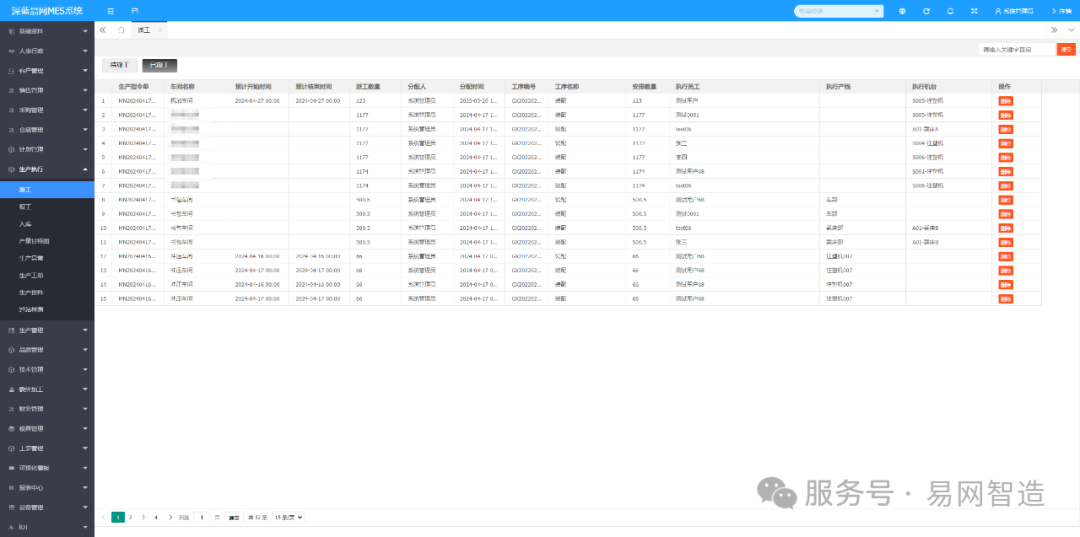The image size is (1080, 537).
Task: Click the 仓储管理 sidebar icon
Action: click(x=11, y=129)
